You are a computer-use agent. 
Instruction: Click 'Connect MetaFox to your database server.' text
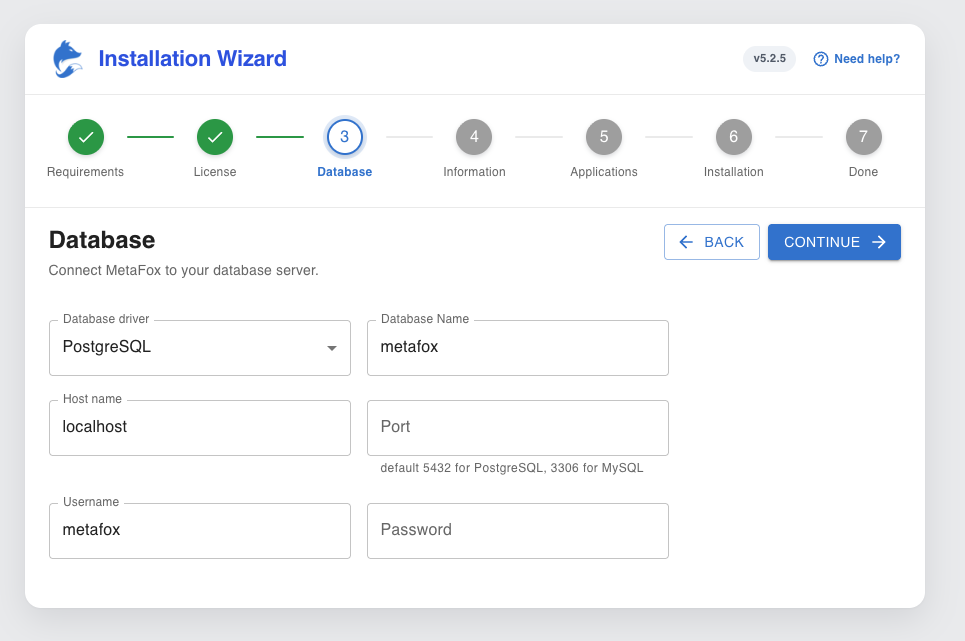tap(183, 271)
